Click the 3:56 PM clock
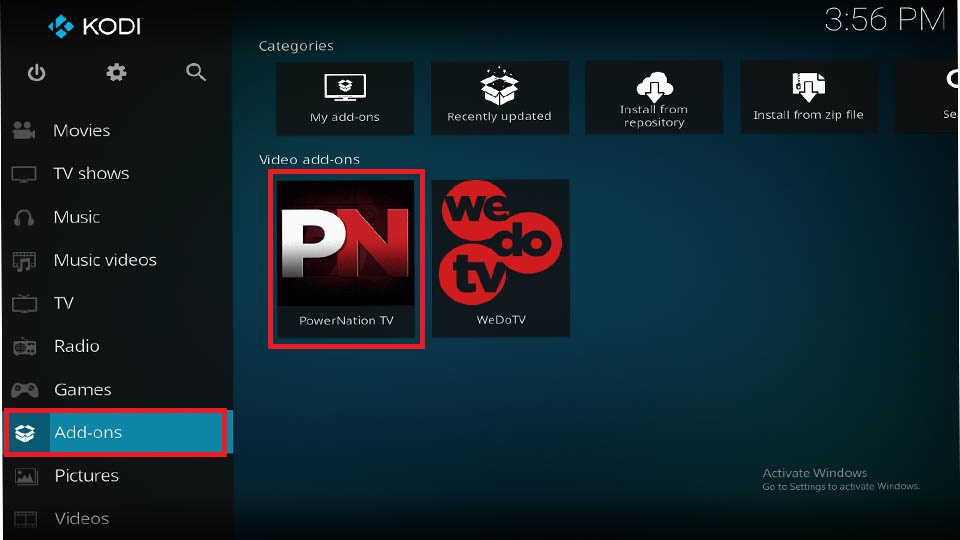Screen dimensions: 960x540 click(885, 20)
